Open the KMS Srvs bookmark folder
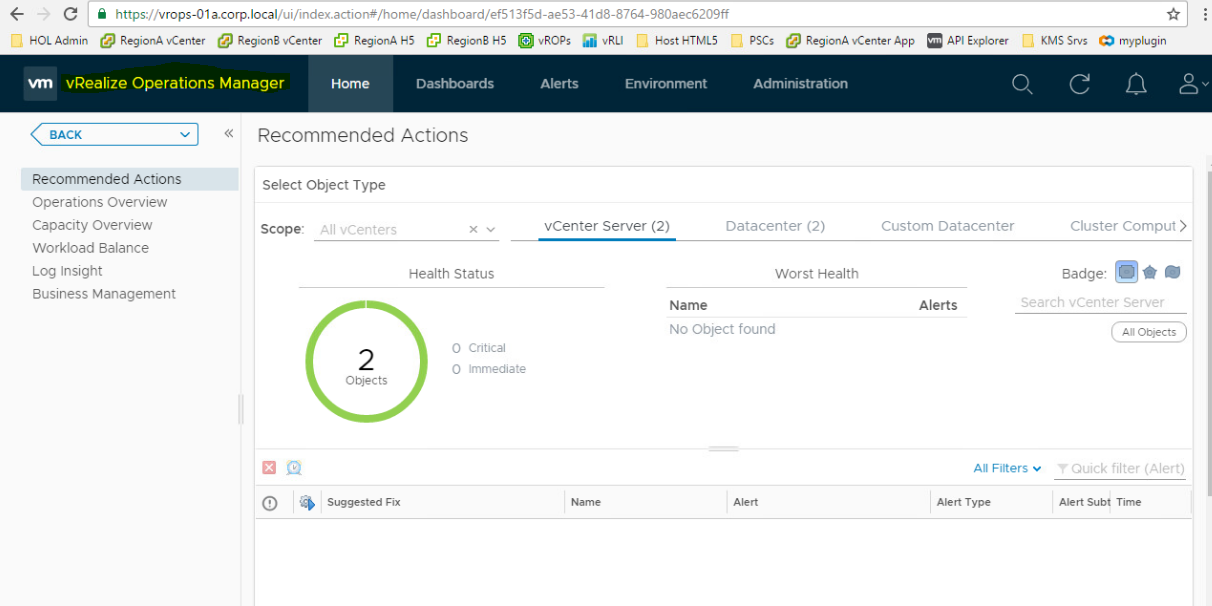Viewport: 1212px width, 606px height. [1054, 41]
